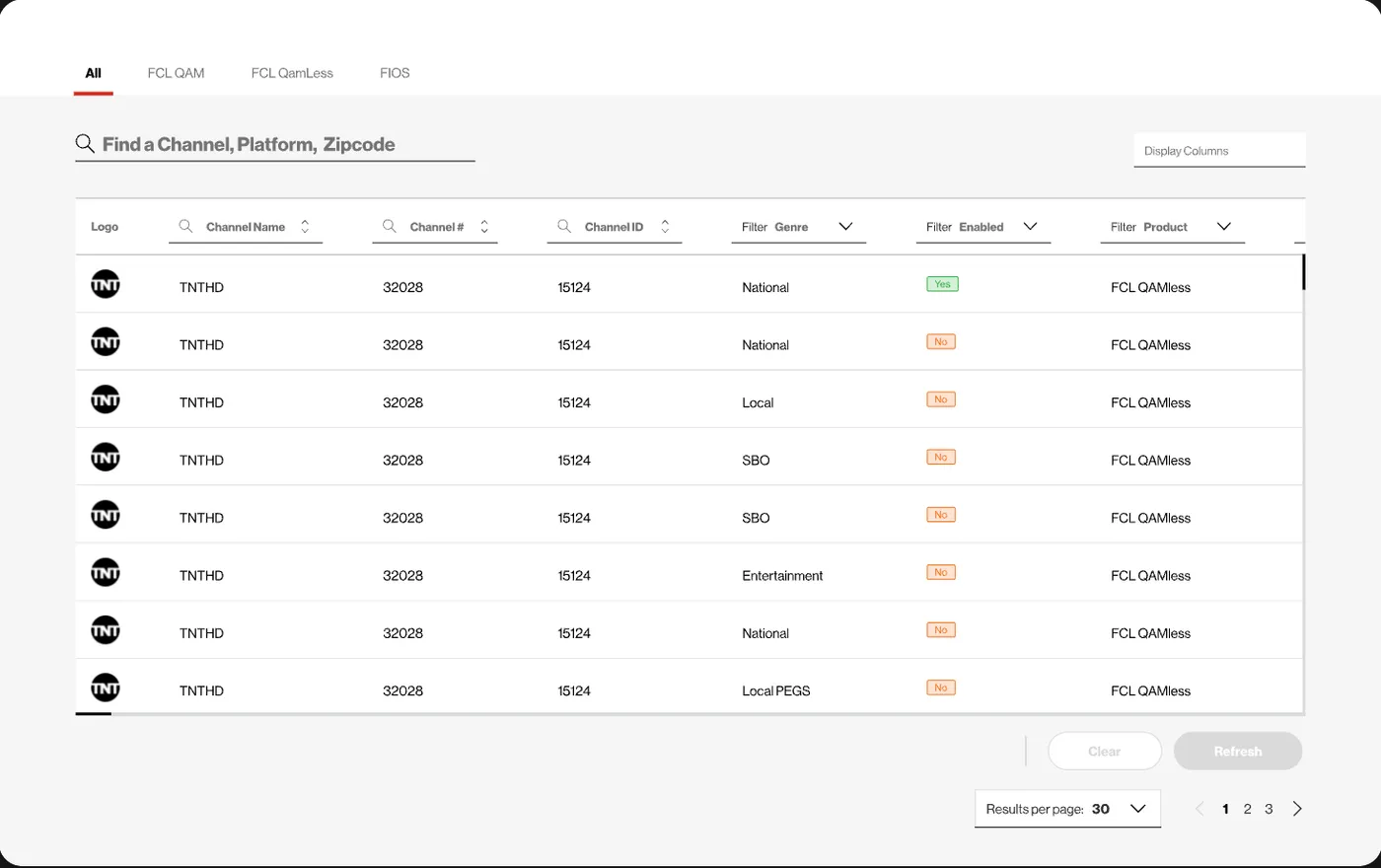Open the Filter Genre dropdown
The height and width of the screenshot is (868, 1381).
click(x=799, y=227)
